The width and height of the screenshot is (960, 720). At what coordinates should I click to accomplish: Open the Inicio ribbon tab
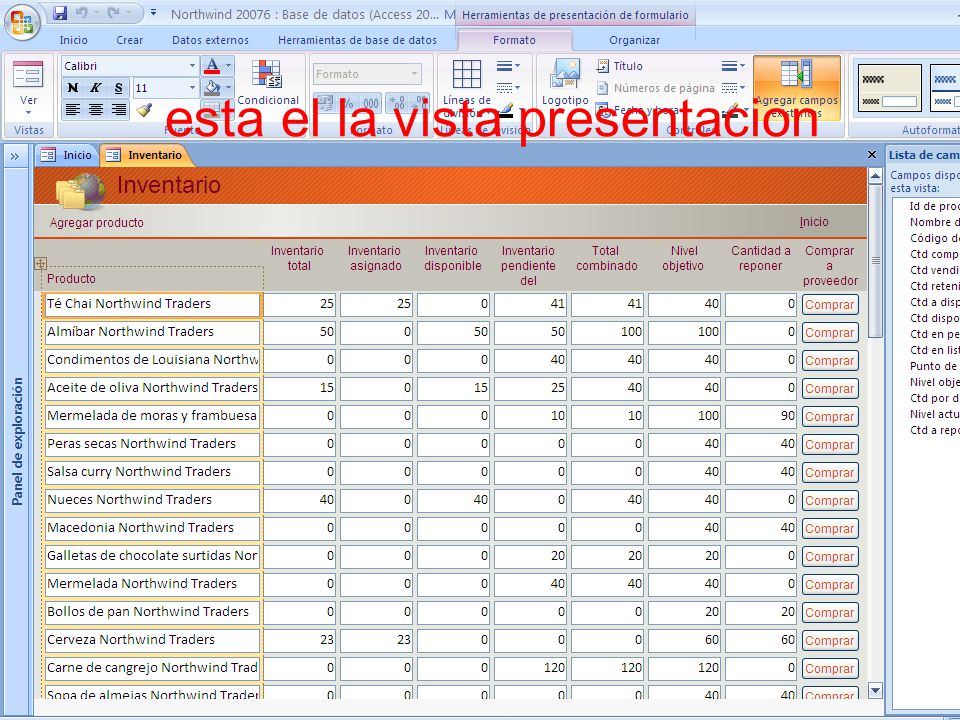pos(73,40)
